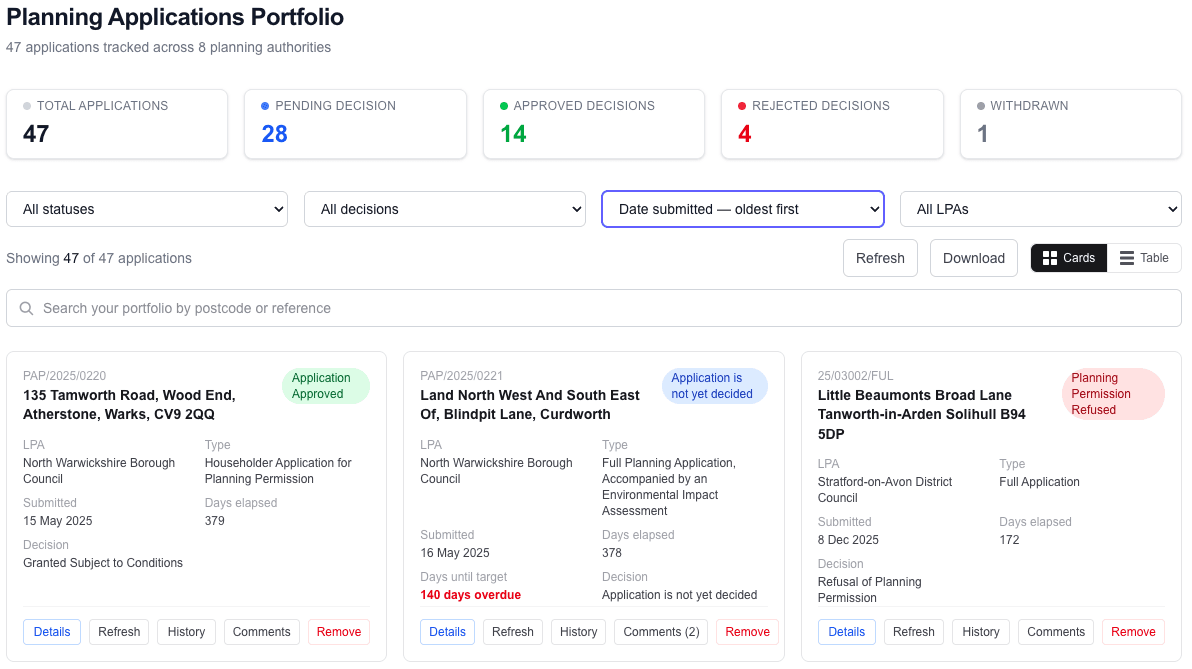The image size is (1192, 669).
Task: Open the All decisions dropdown
Action: [445, 209]
